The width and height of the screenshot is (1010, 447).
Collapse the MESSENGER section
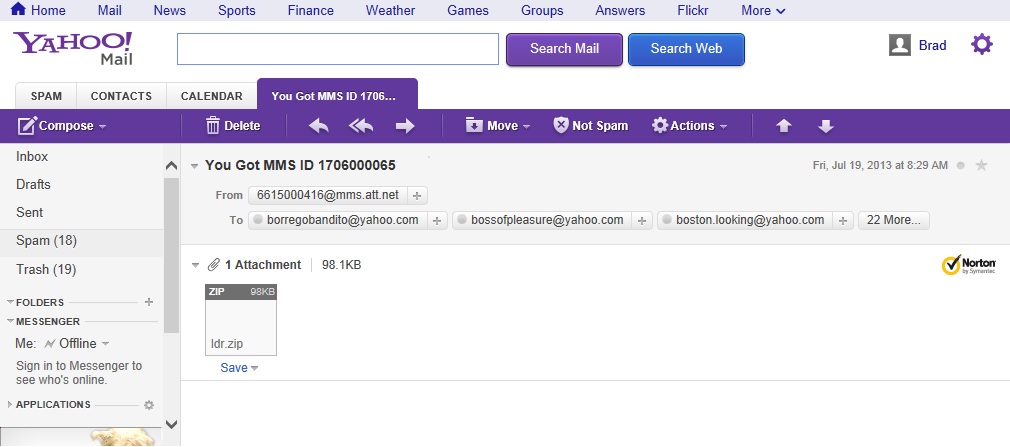[x=10, y=321]
